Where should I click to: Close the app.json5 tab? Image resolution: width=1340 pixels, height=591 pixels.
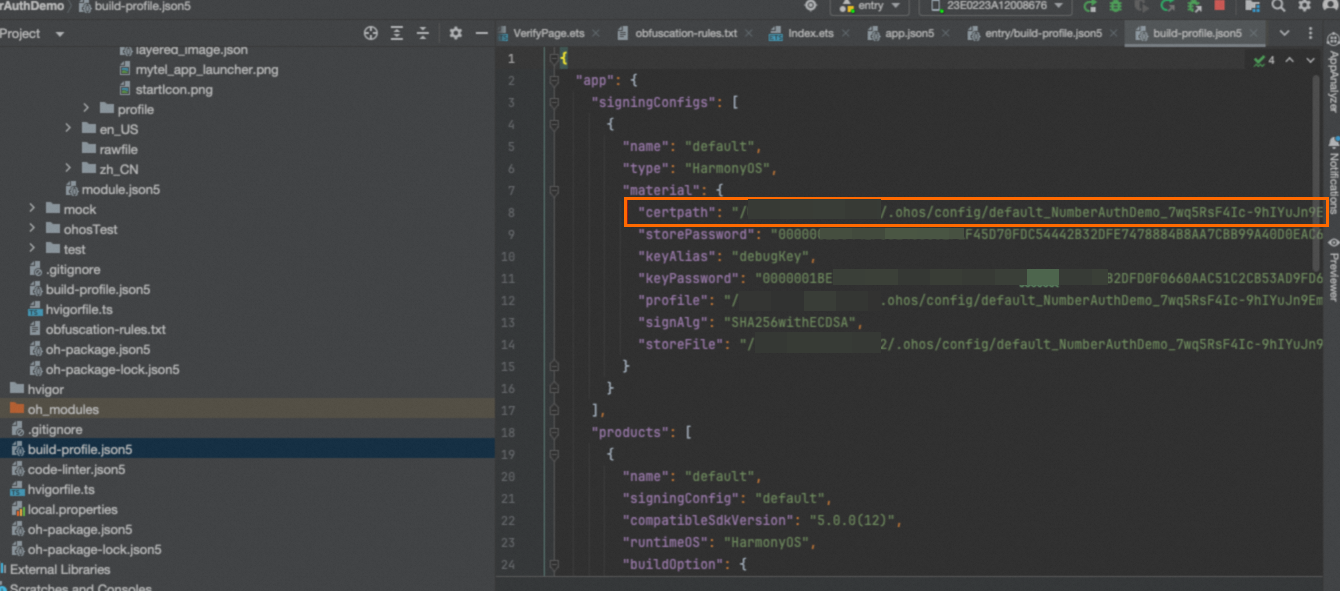point(945,33)
